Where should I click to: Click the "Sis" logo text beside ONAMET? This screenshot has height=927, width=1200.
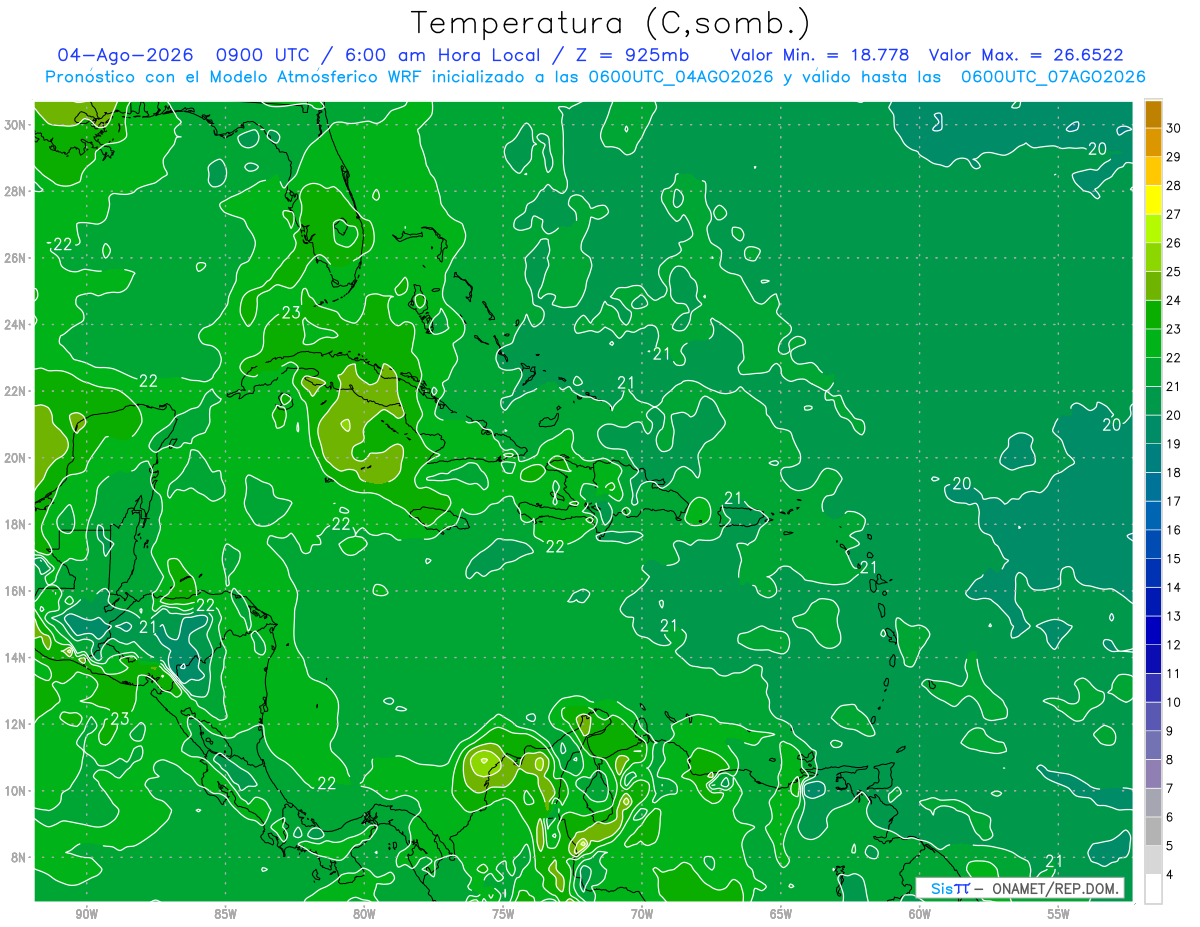coord(943,888)
